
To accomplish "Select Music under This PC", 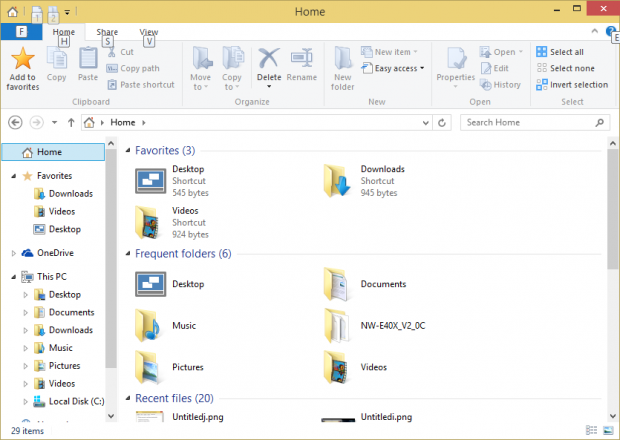I will 53,348.
